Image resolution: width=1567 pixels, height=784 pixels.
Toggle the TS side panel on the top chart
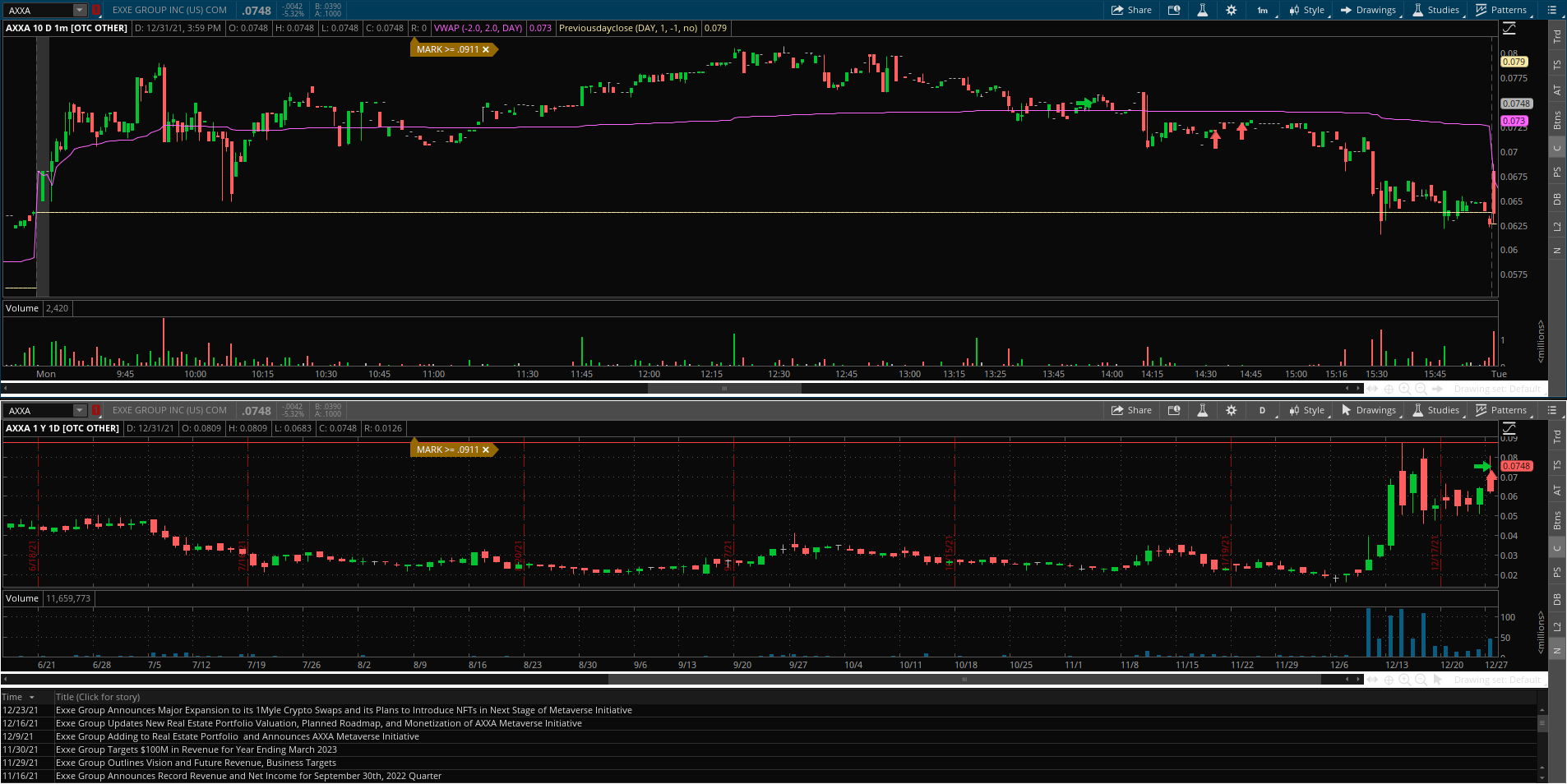[x=1557, y=65]
